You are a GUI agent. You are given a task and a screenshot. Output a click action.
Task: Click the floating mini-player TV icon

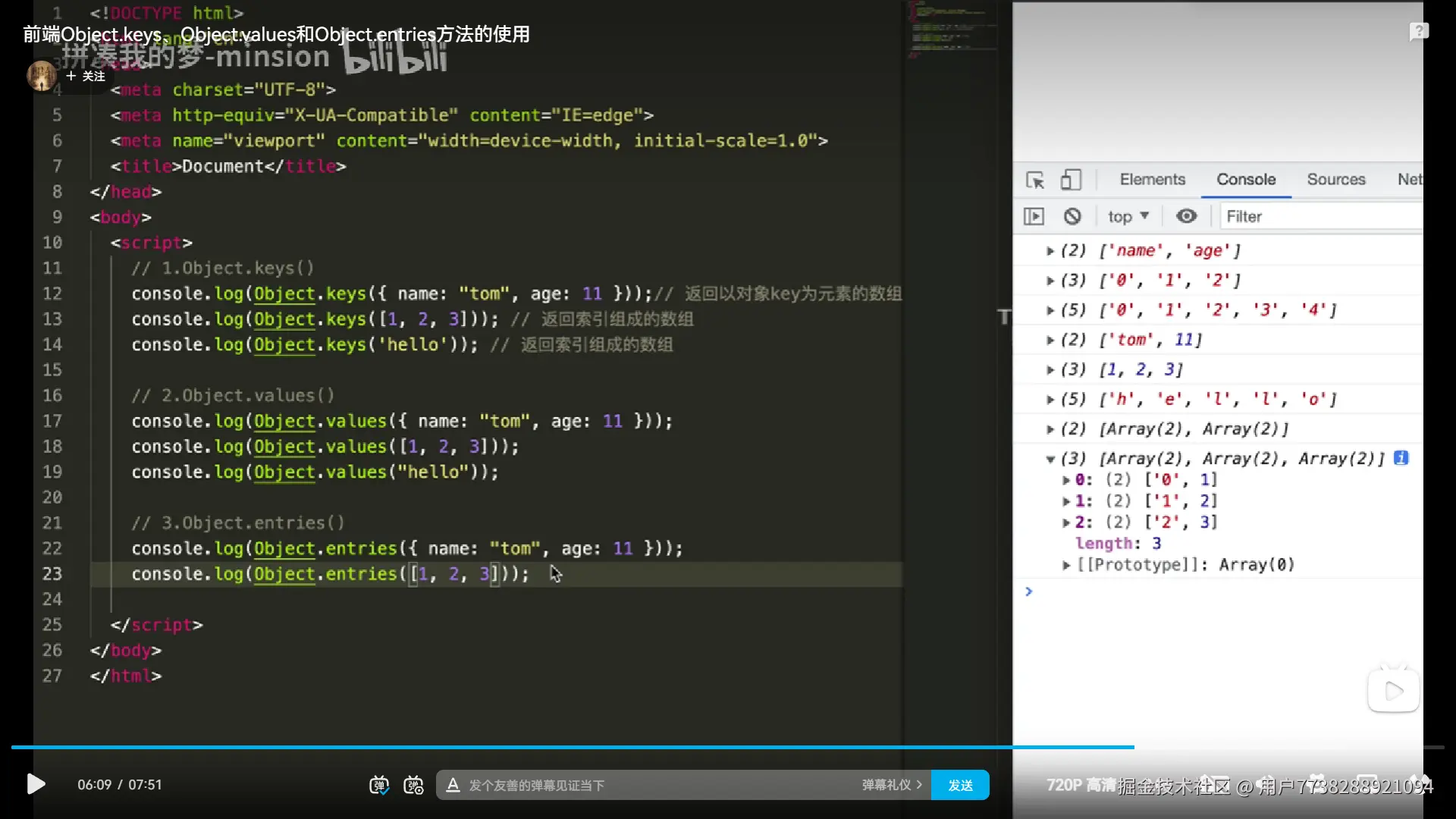(x=1393, y=690)
